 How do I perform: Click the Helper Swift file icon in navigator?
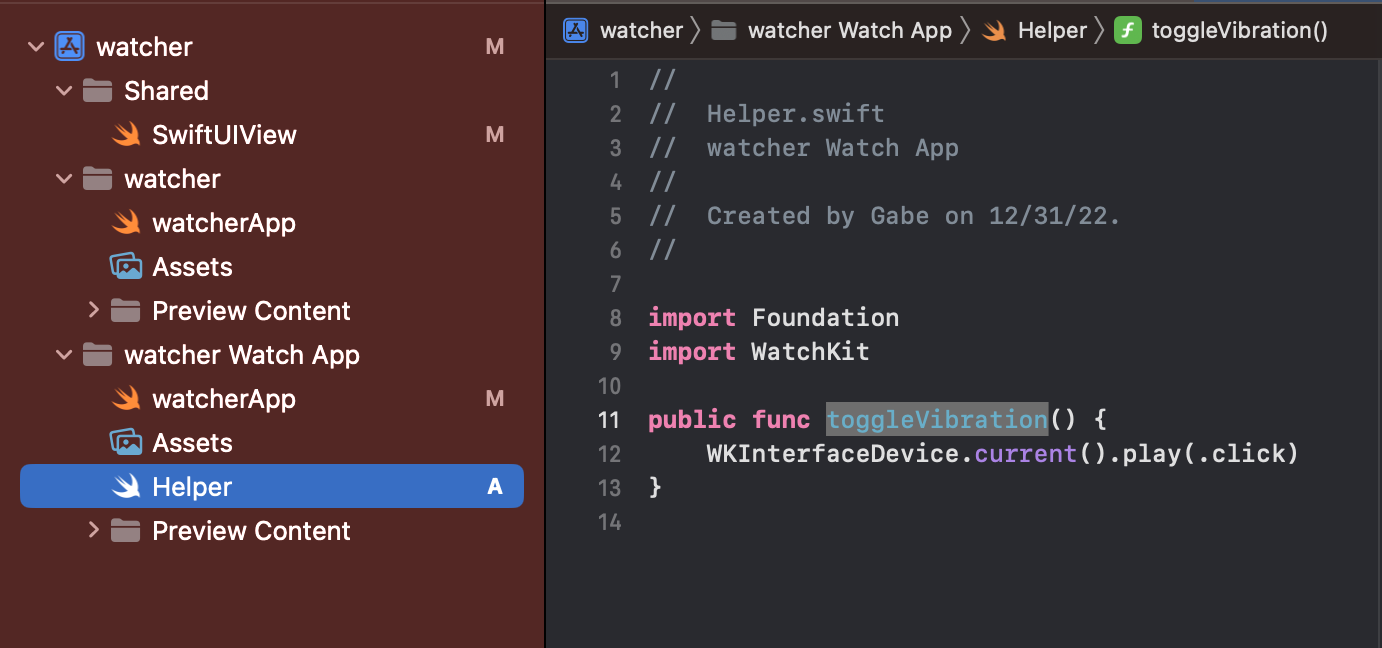click(126, 487)
